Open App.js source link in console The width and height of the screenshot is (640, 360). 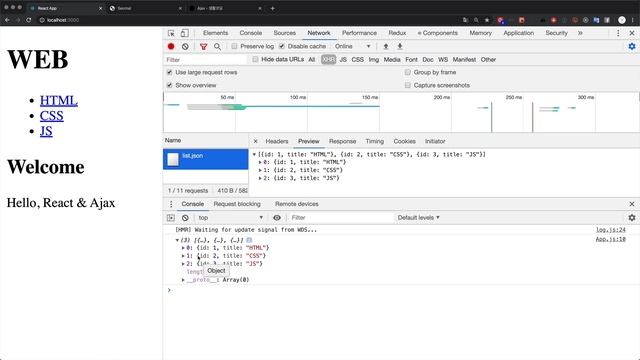click(x=611, y=240)
